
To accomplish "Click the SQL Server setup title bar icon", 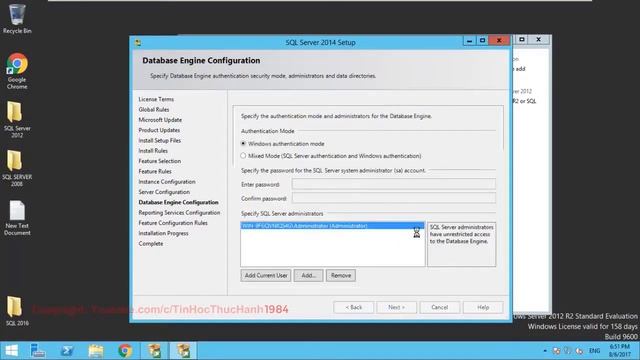I will point(138,42).
